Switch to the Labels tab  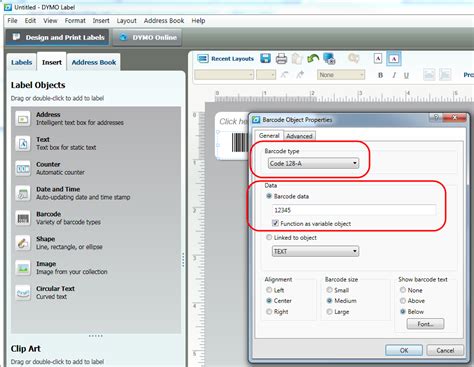(21, 62)
